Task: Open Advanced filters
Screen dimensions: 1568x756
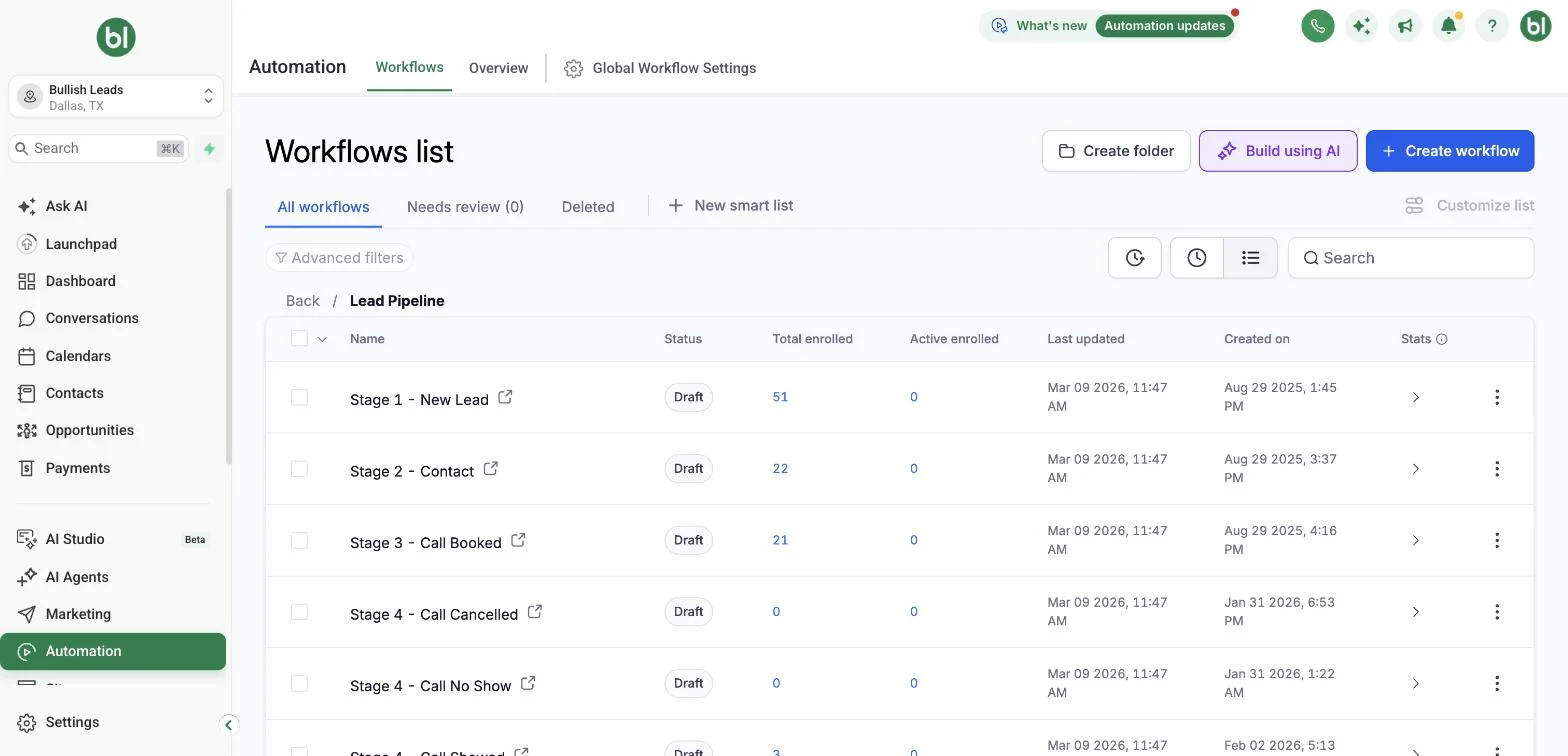Action: [339, 258]
